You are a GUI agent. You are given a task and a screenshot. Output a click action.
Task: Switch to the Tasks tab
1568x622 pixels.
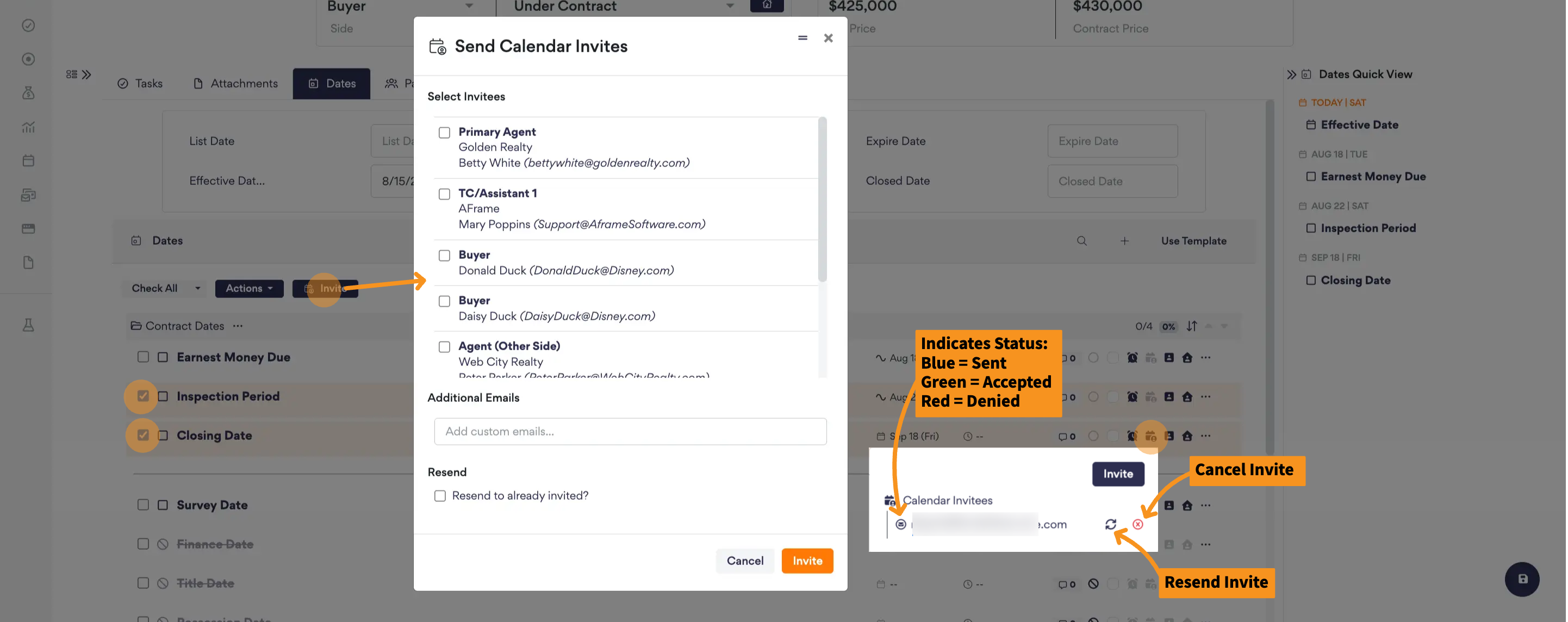click(x=140, y=83)
